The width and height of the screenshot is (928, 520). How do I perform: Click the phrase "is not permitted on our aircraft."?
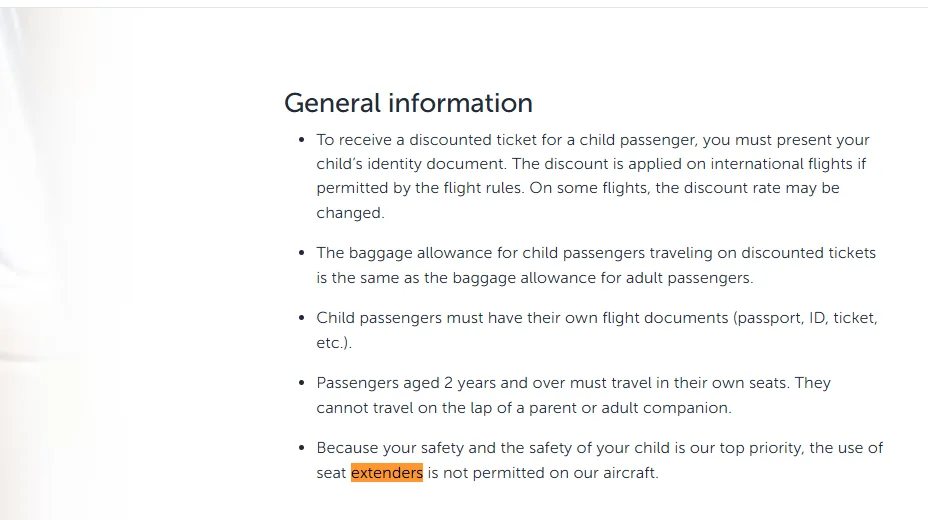click(x=543, y=473)
